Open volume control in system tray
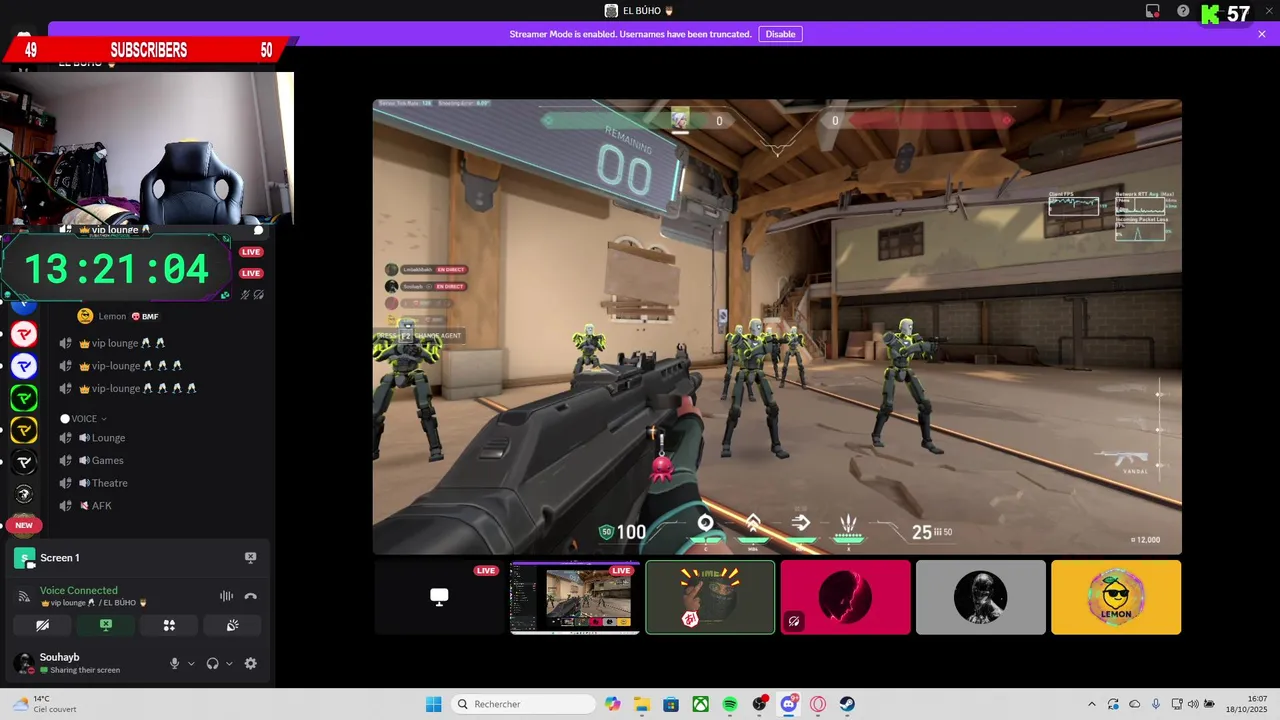The height and width of the screenshot is (720, 1280). tap(1192, 704)
